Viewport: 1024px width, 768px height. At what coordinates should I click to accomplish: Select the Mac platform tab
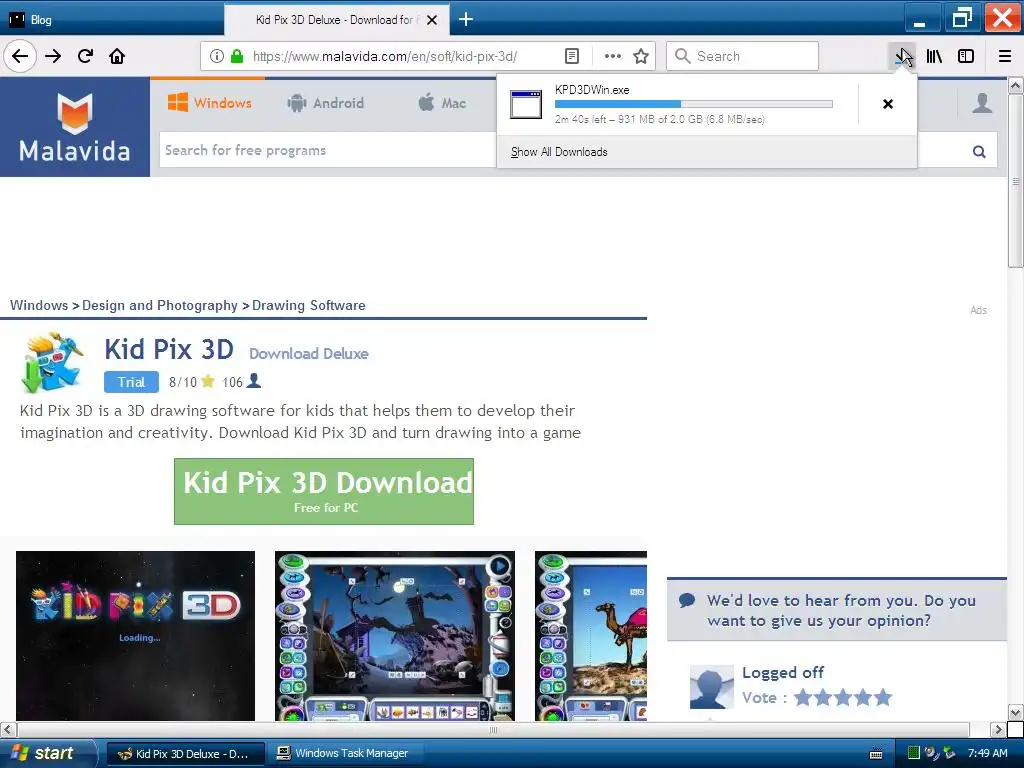(442, 103)
